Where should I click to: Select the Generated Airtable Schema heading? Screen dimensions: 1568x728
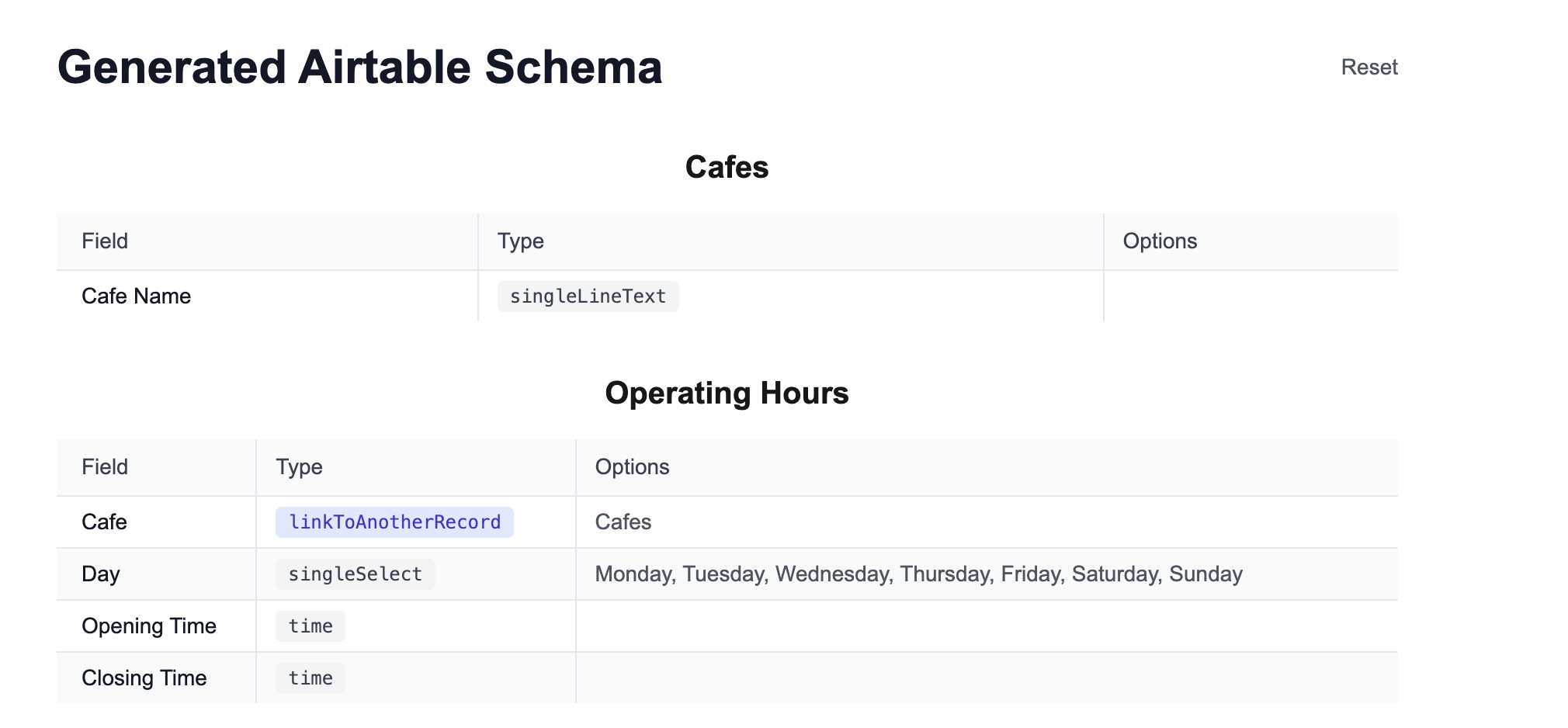click(360, 68)
